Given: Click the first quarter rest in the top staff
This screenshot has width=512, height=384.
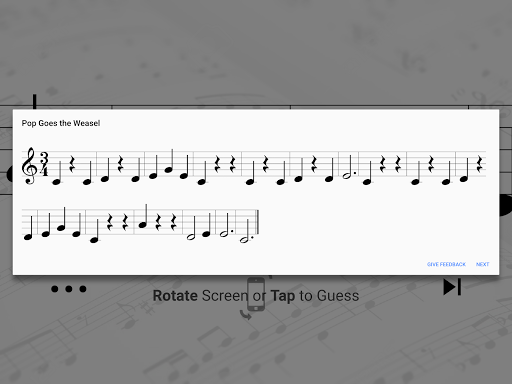Looking at the screenshot, I should click(x=72, y=164).
